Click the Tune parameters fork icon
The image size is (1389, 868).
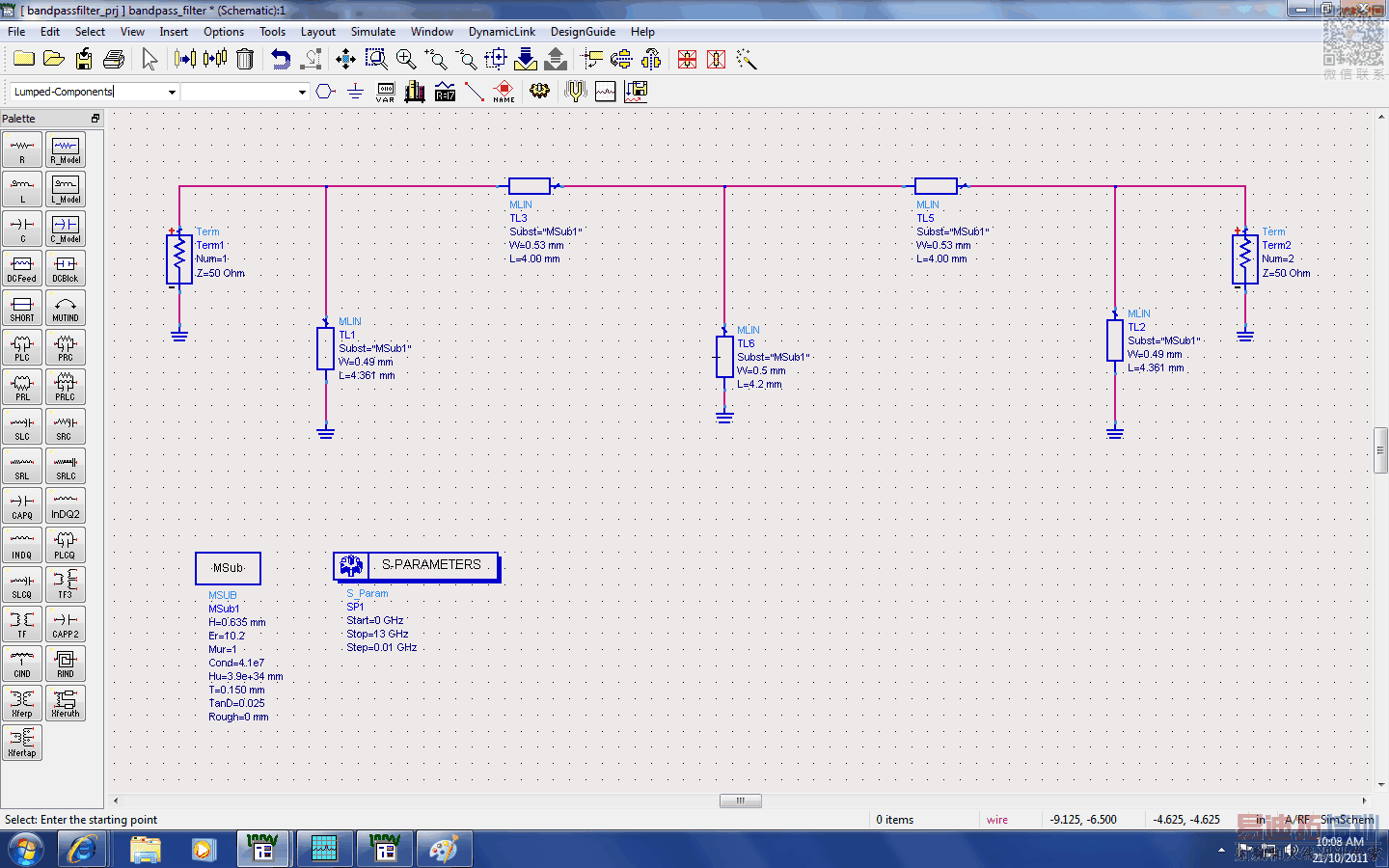575,91
